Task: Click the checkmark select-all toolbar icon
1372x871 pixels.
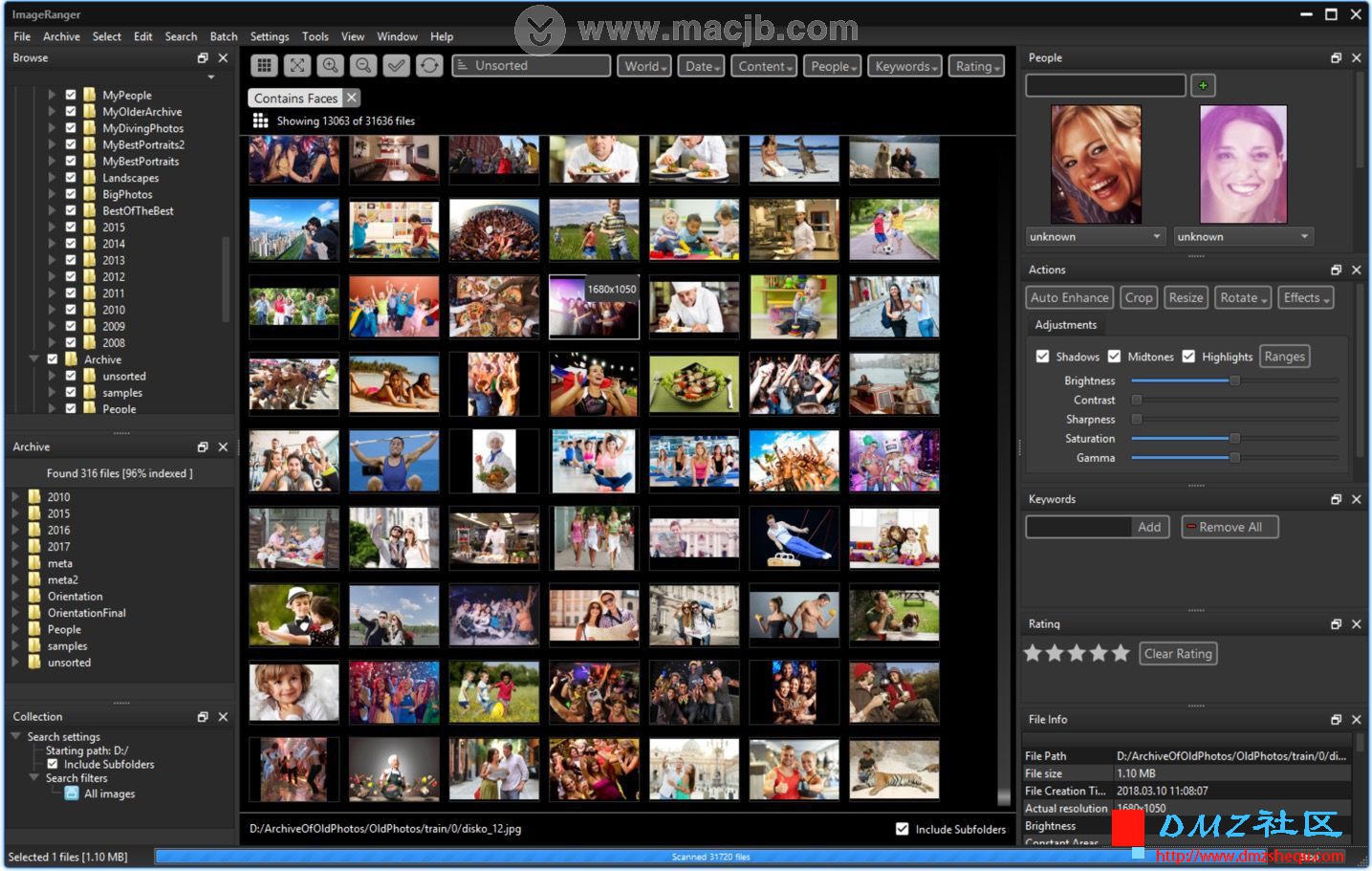Action: (396, 65)
